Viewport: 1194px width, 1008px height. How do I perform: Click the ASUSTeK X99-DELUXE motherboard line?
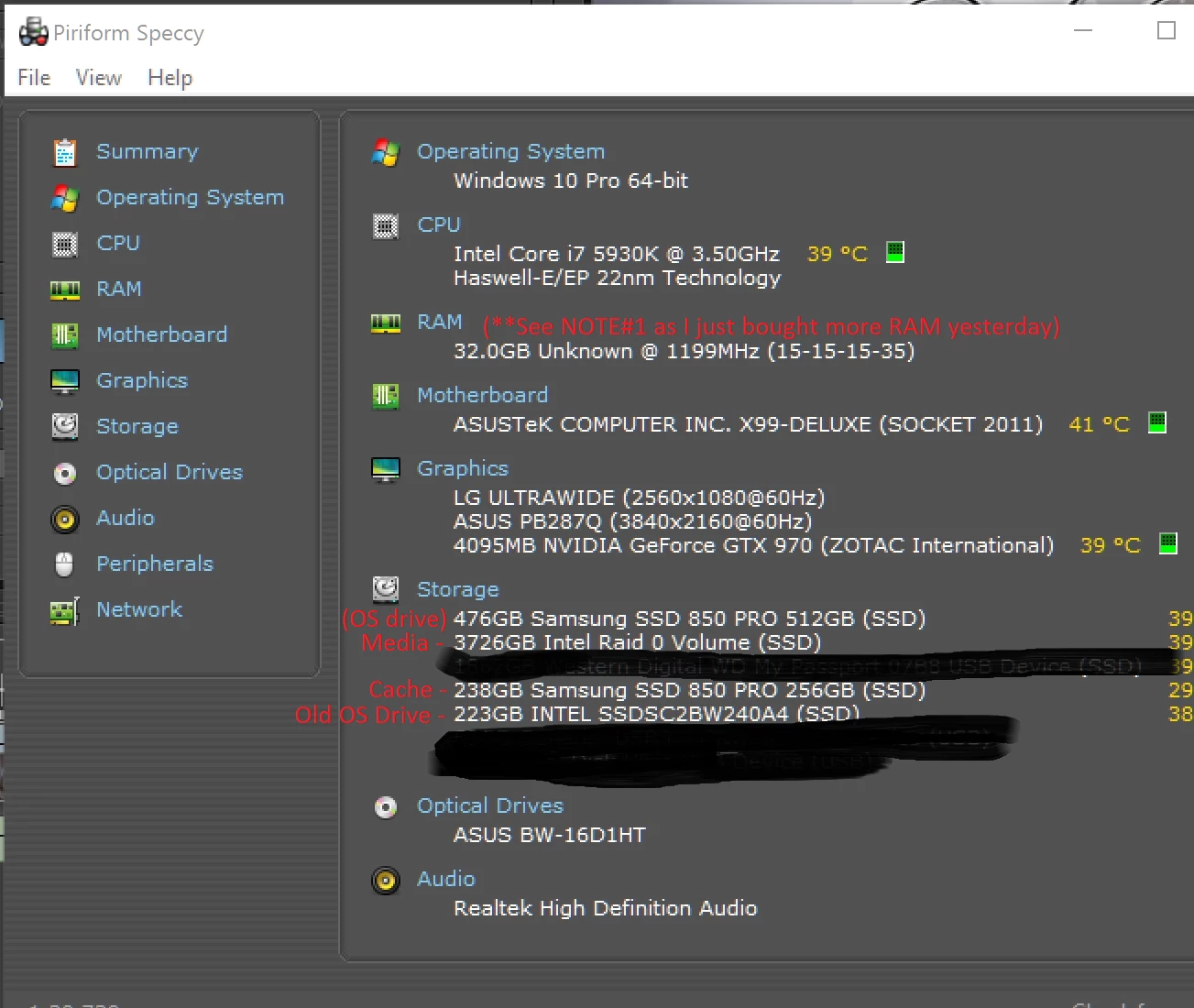pos(749,425)
